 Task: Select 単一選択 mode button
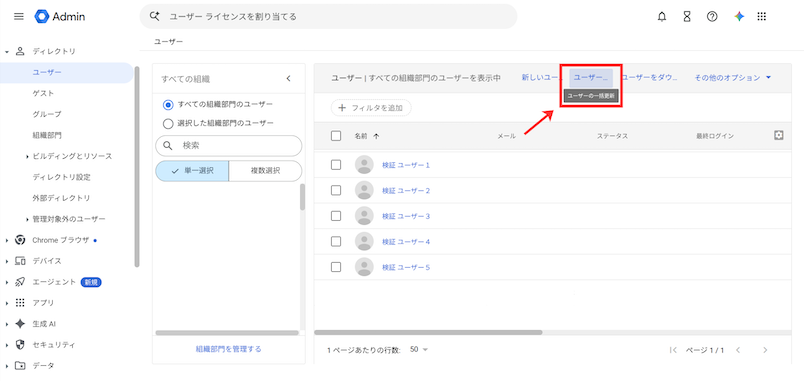pos(192,171)
